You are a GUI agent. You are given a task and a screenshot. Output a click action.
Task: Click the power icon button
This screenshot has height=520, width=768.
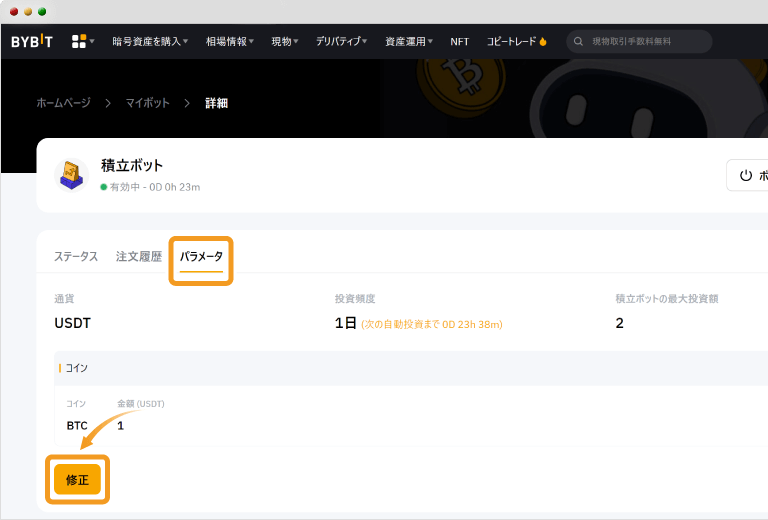tap(745, 175)
